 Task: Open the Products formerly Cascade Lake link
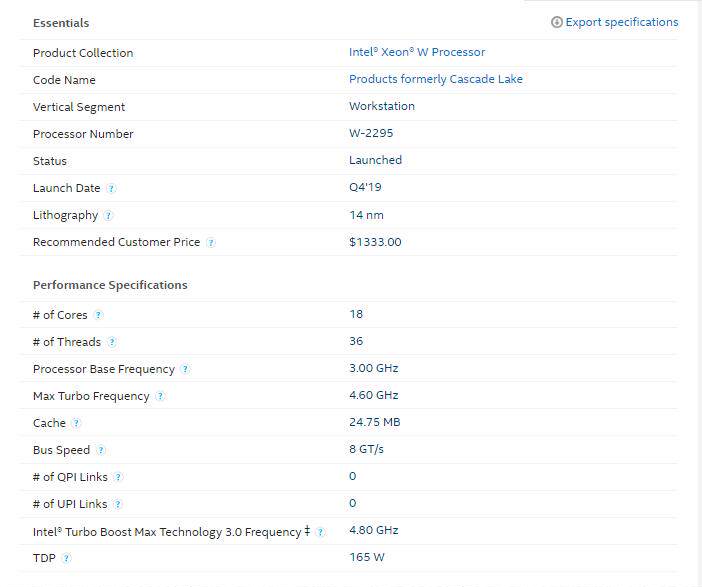click(x=436, y=79)
